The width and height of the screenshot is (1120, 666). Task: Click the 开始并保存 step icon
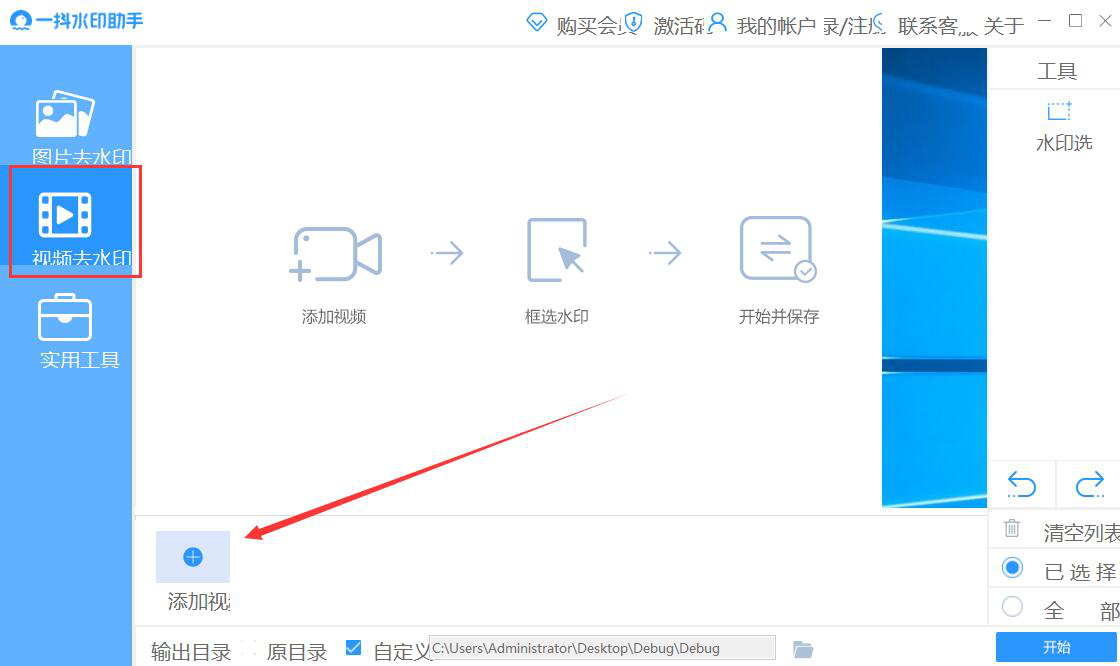pos(778,249)
